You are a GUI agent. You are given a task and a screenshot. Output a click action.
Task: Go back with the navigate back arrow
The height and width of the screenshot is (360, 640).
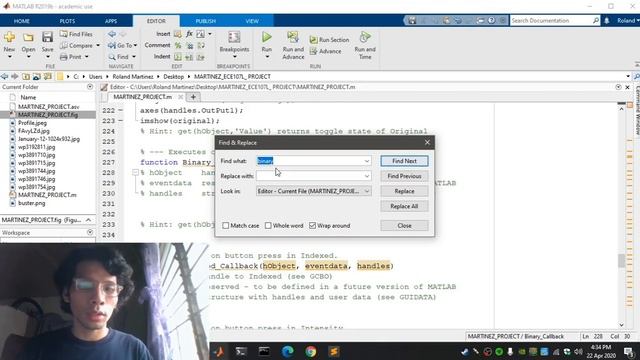pos(4,76)
